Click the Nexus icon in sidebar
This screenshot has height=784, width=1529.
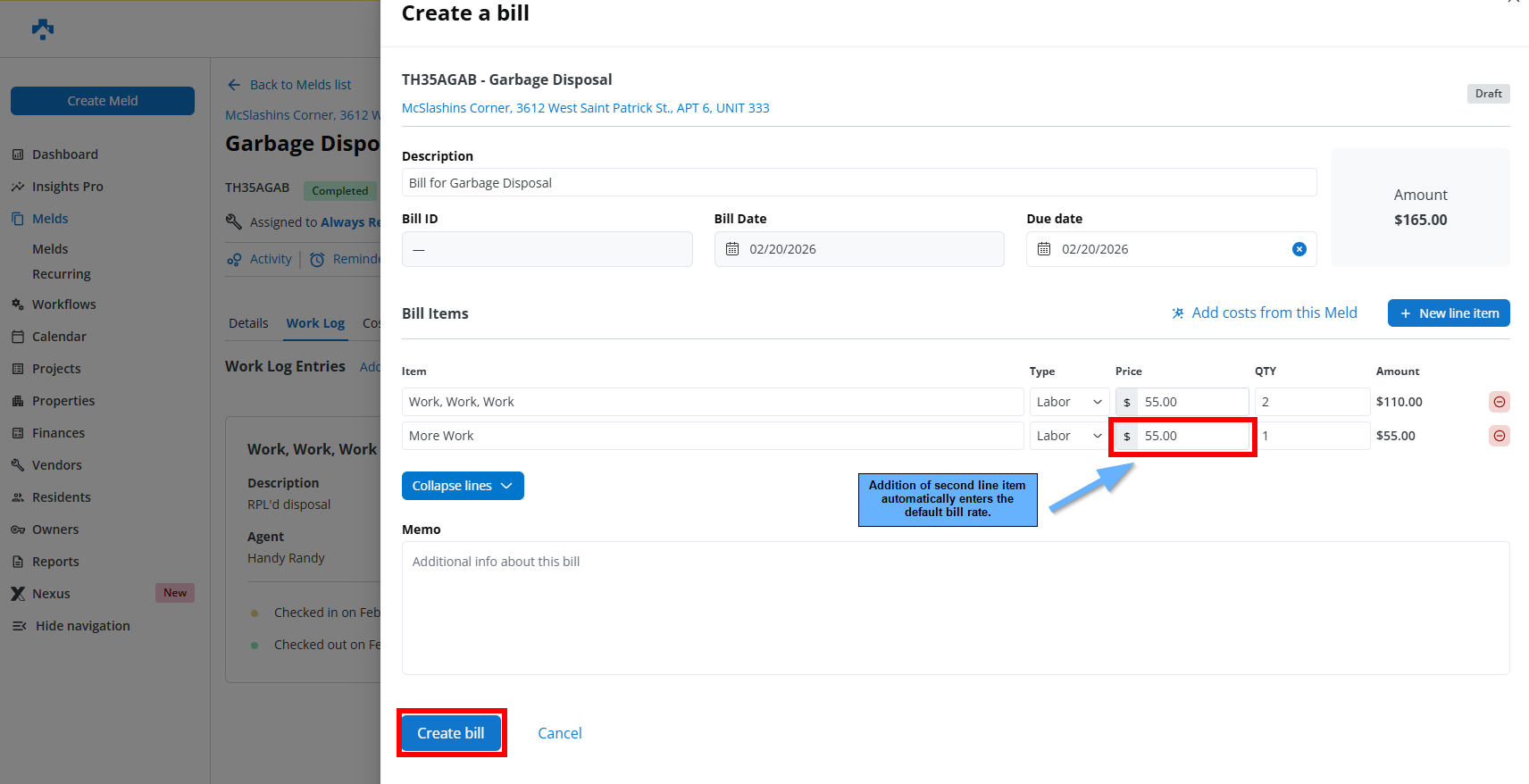click(18, 594)
